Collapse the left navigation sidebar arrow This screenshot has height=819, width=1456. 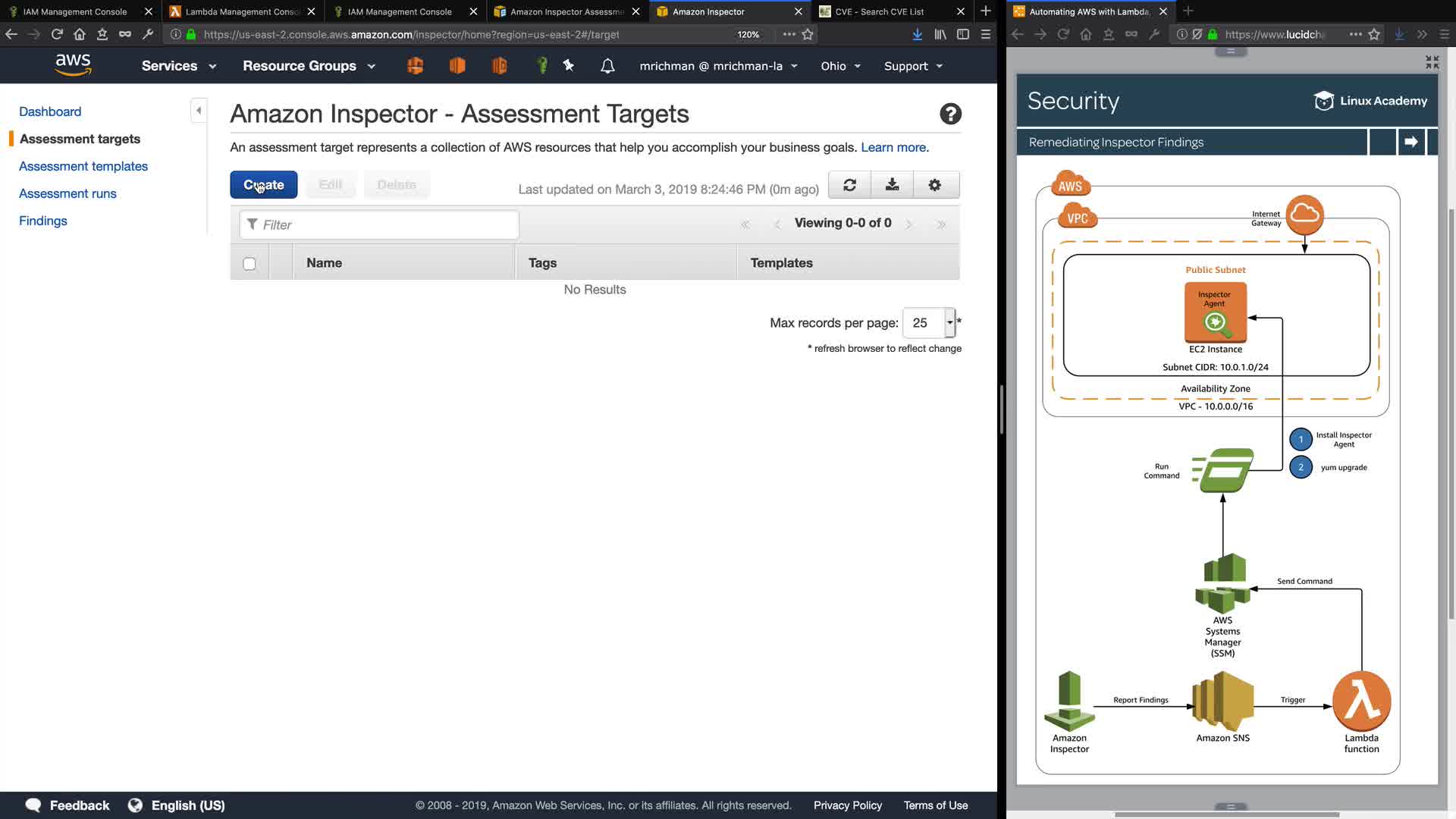199,111
